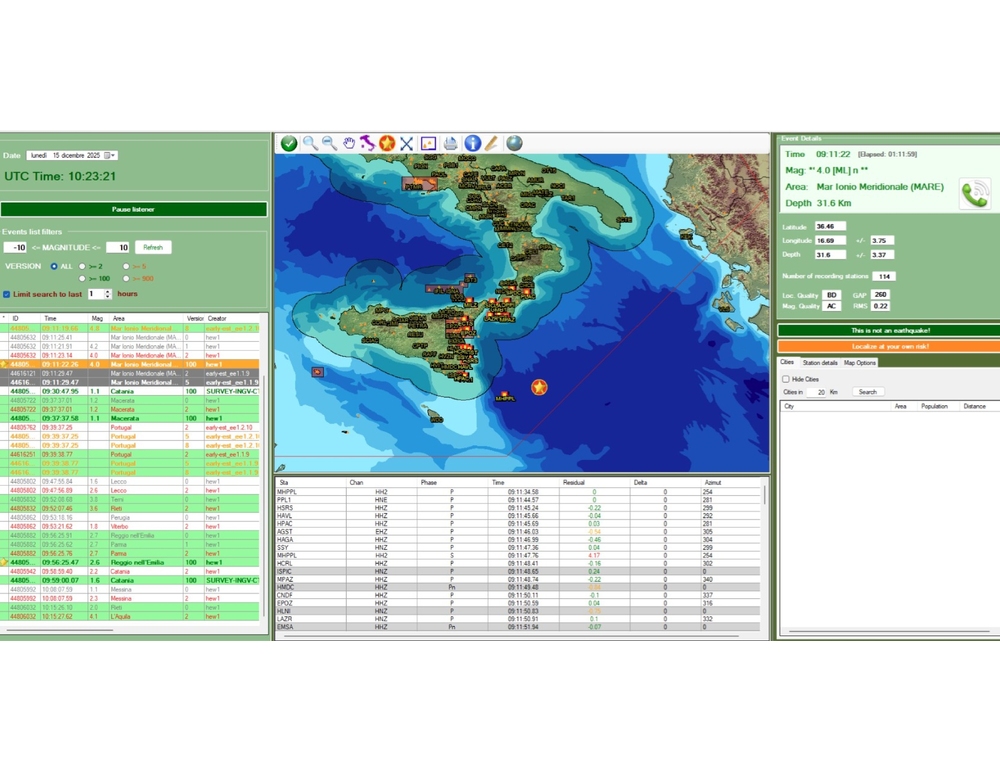Screen dimensions: 1000x770
Task: Select the version >= 2 radio button
Action: point(83,267)
